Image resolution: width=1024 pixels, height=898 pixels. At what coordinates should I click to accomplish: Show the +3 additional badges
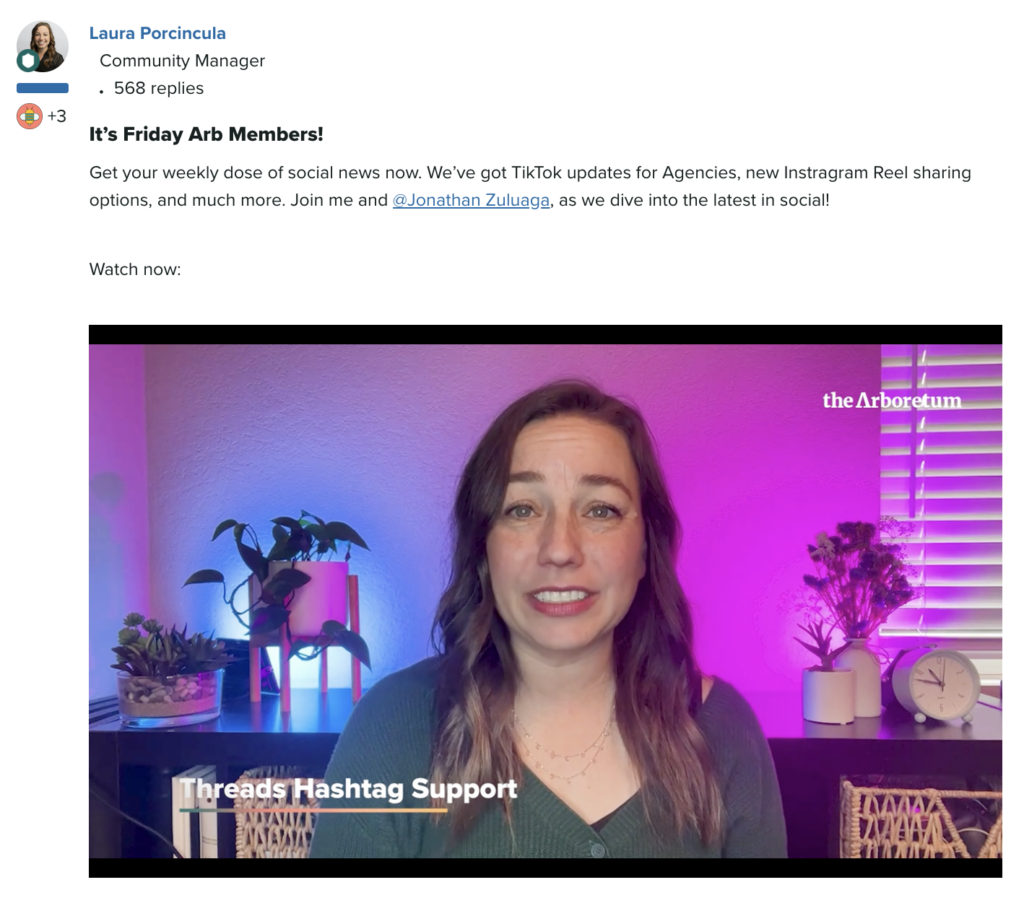57,116
